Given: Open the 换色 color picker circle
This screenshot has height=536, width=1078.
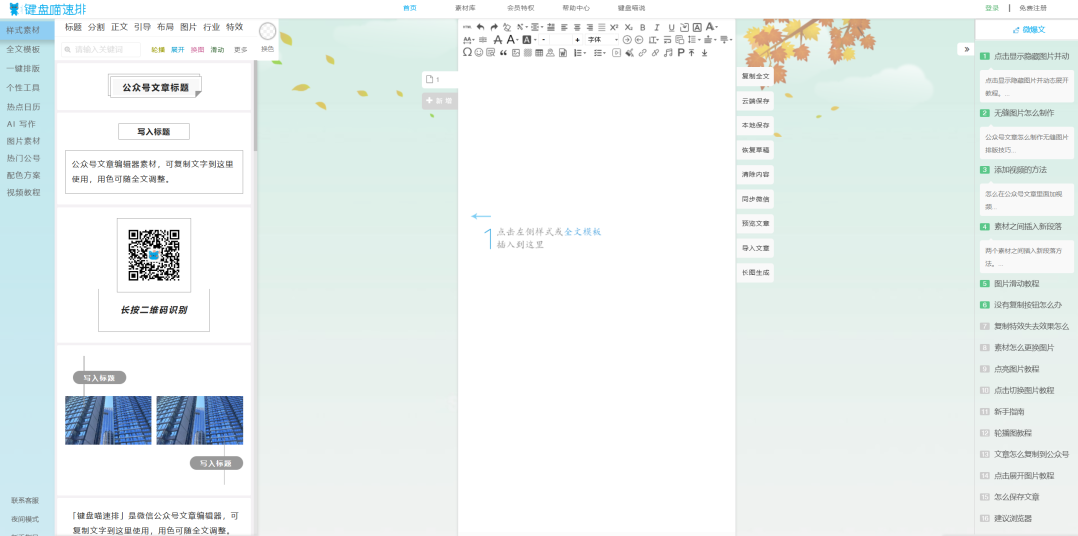Looking at the screenshot, I should click(267, 32).
